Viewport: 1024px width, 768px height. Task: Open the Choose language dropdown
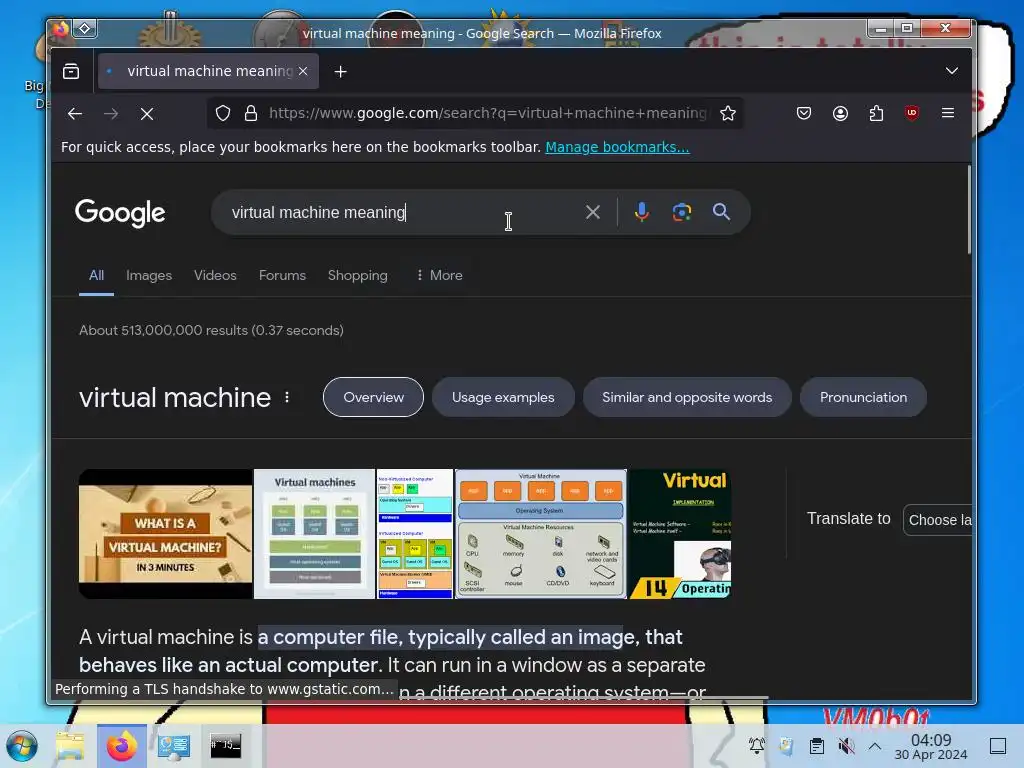(938, 520)
